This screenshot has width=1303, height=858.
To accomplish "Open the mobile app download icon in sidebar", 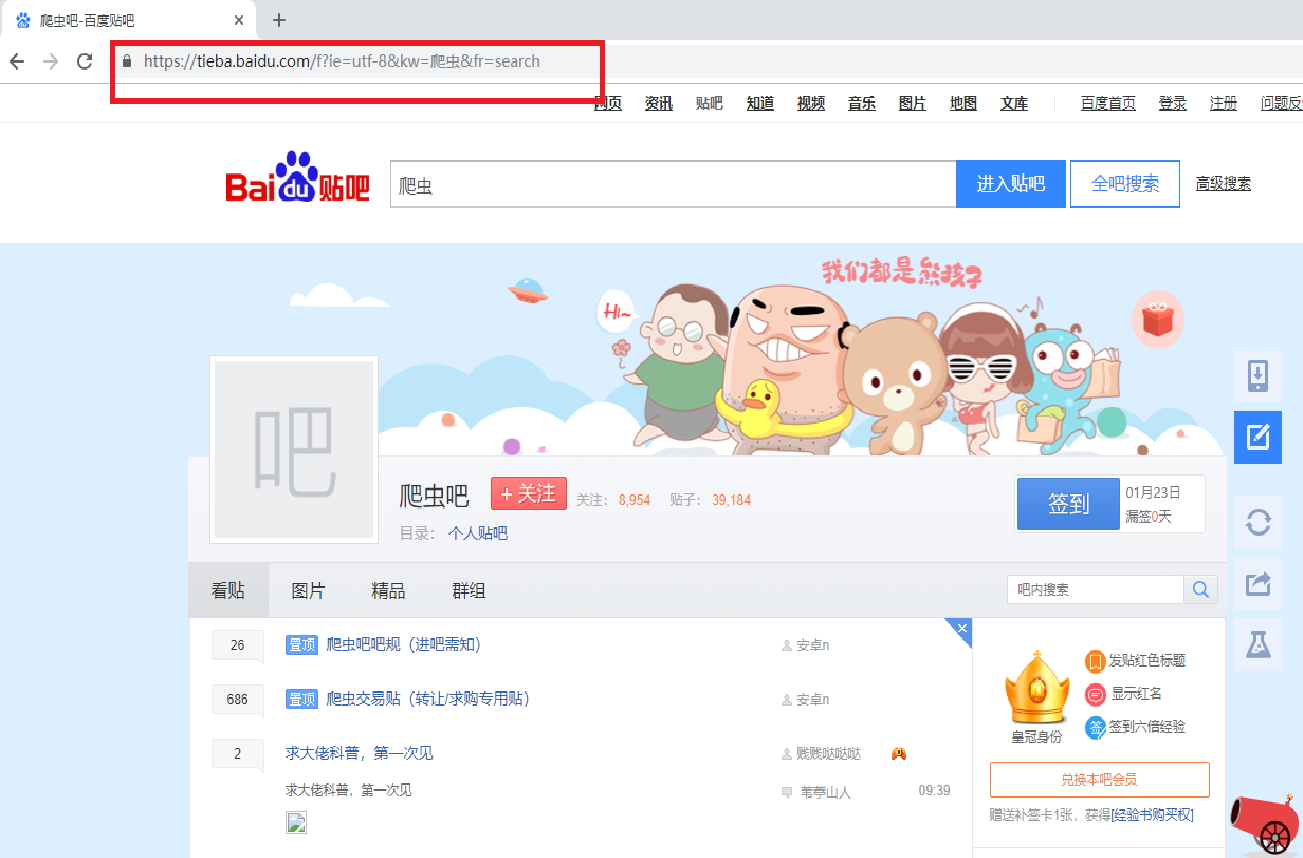I will pyautogui.click(x=1257, y=375).
